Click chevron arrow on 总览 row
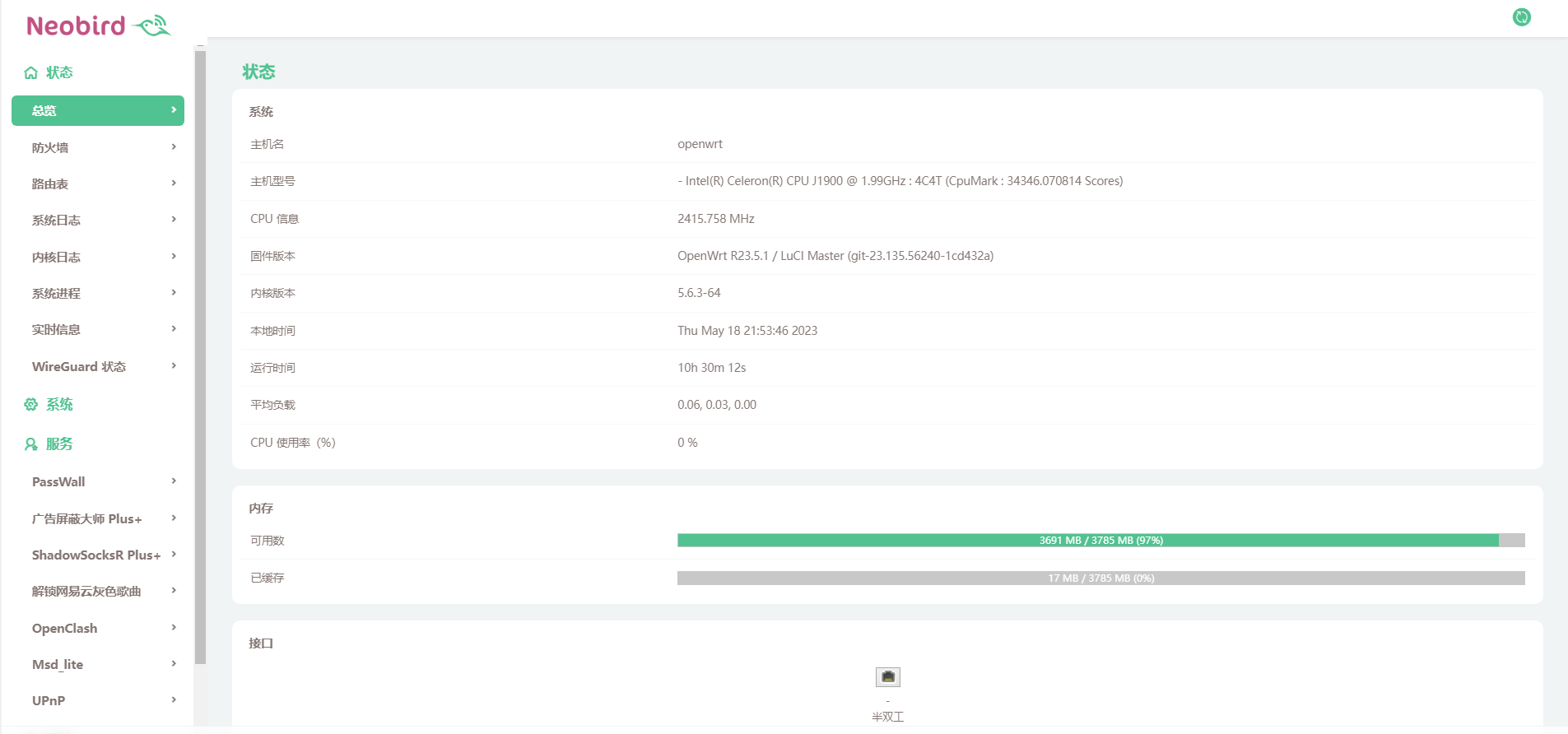 click(174, 109)
